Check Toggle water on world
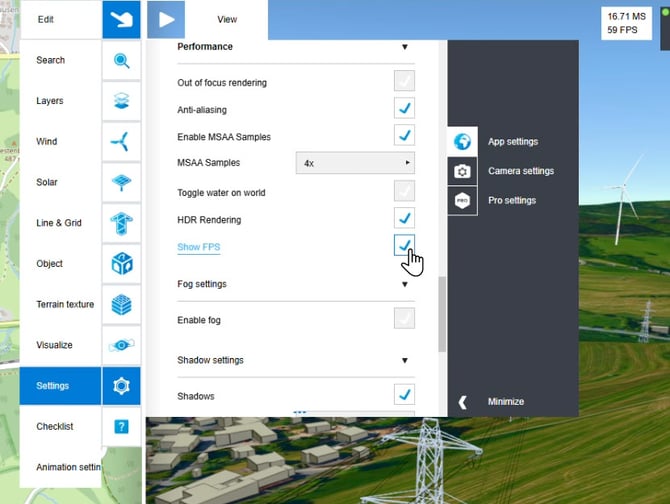 tap(404, 190)
